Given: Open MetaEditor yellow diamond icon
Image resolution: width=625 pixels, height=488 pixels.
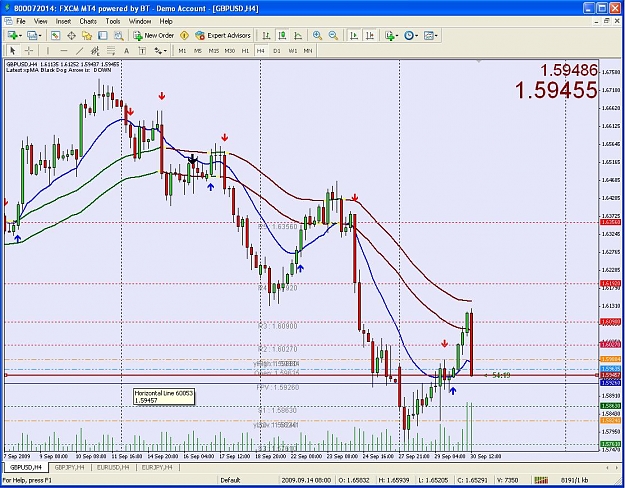Looking at the screenshot, I should click(184, 35).
